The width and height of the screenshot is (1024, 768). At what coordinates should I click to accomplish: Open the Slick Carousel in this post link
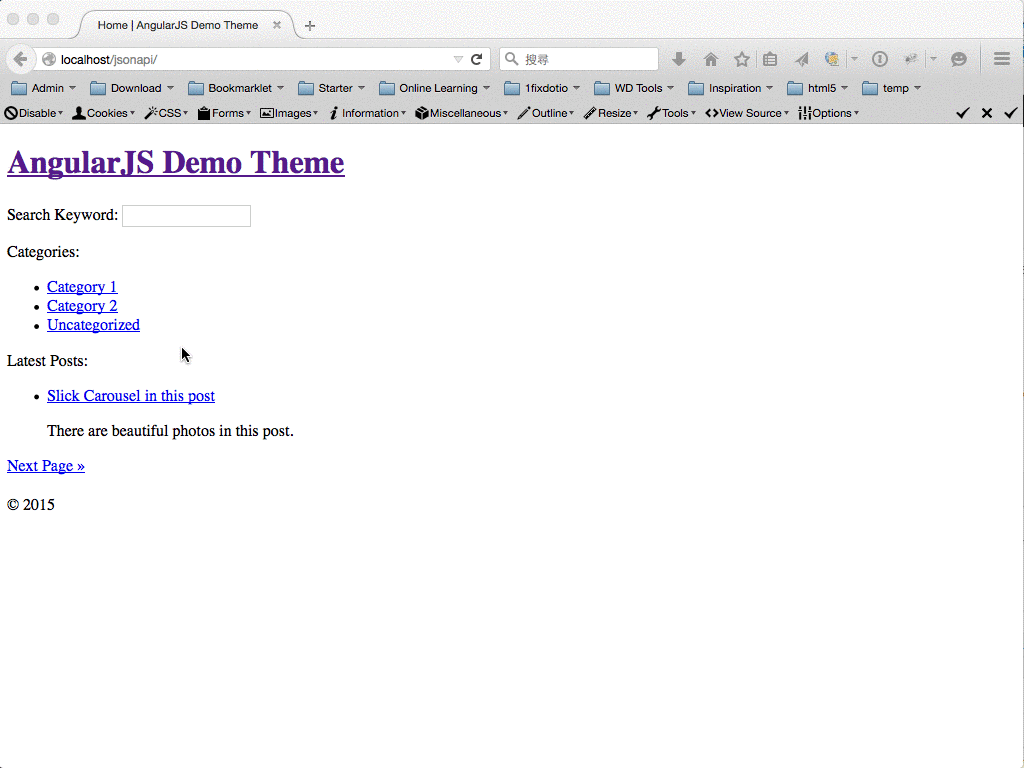[x=131, y=396]
